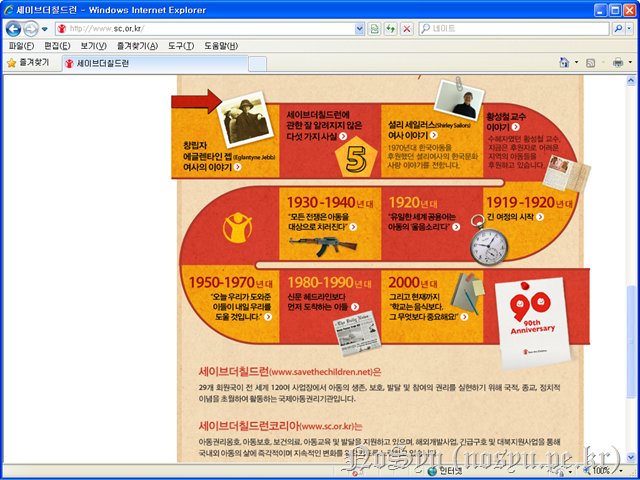Select the 세이브더칠드런 browser tab
Screen dimensions: 640x480
pos(96,63)
